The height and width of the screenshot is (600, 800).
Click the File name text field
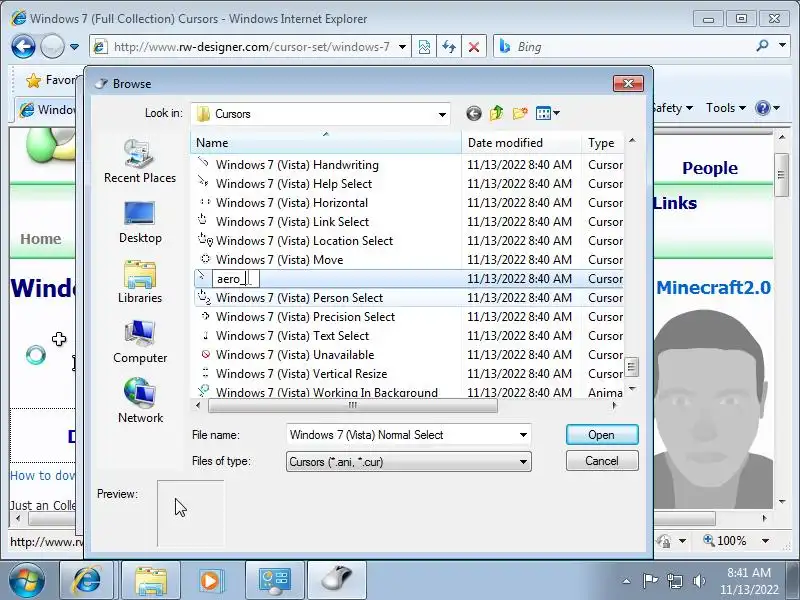(x=403, y=435)
